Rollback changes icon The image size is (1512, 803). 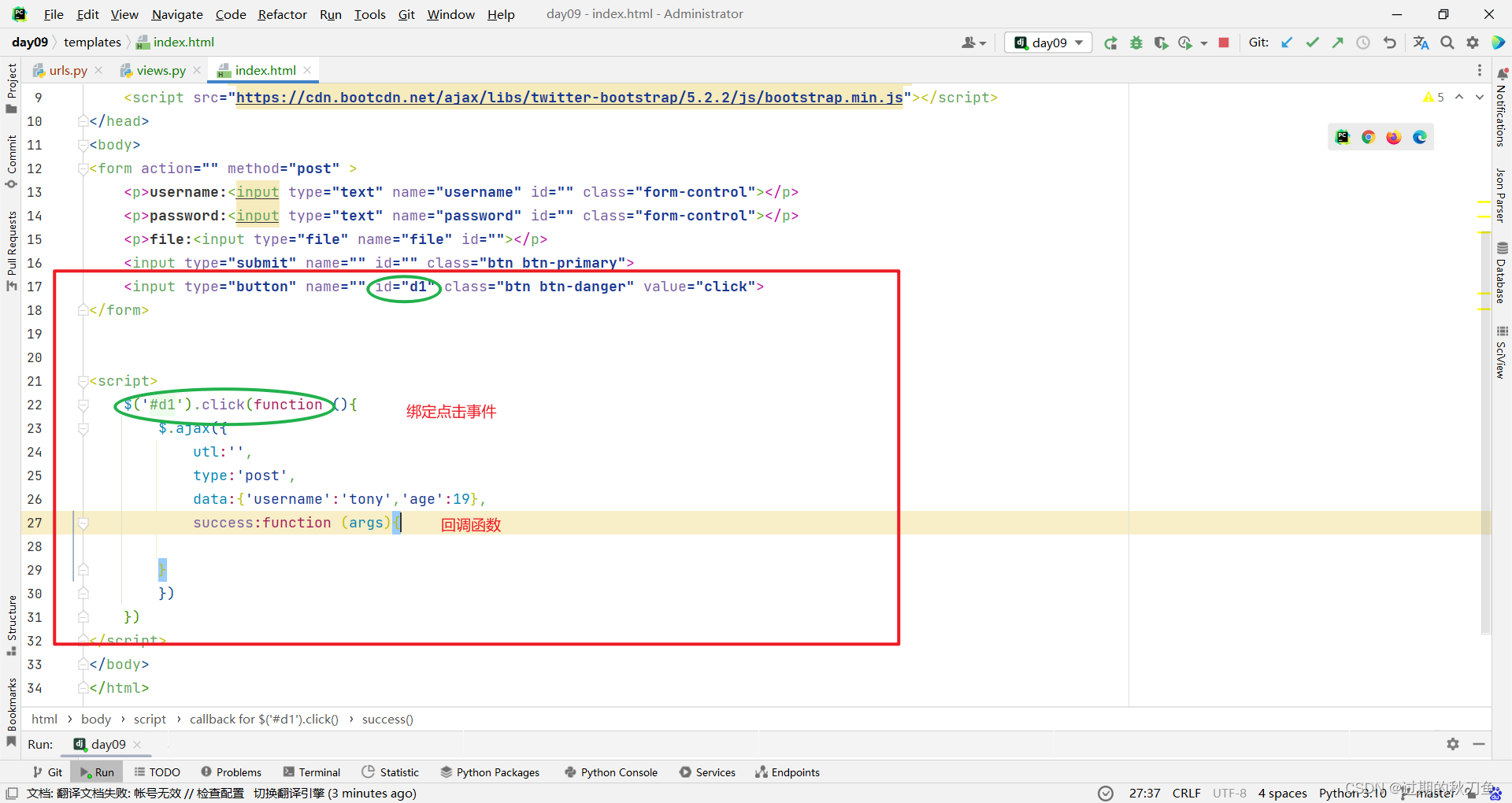[1390, 43]
